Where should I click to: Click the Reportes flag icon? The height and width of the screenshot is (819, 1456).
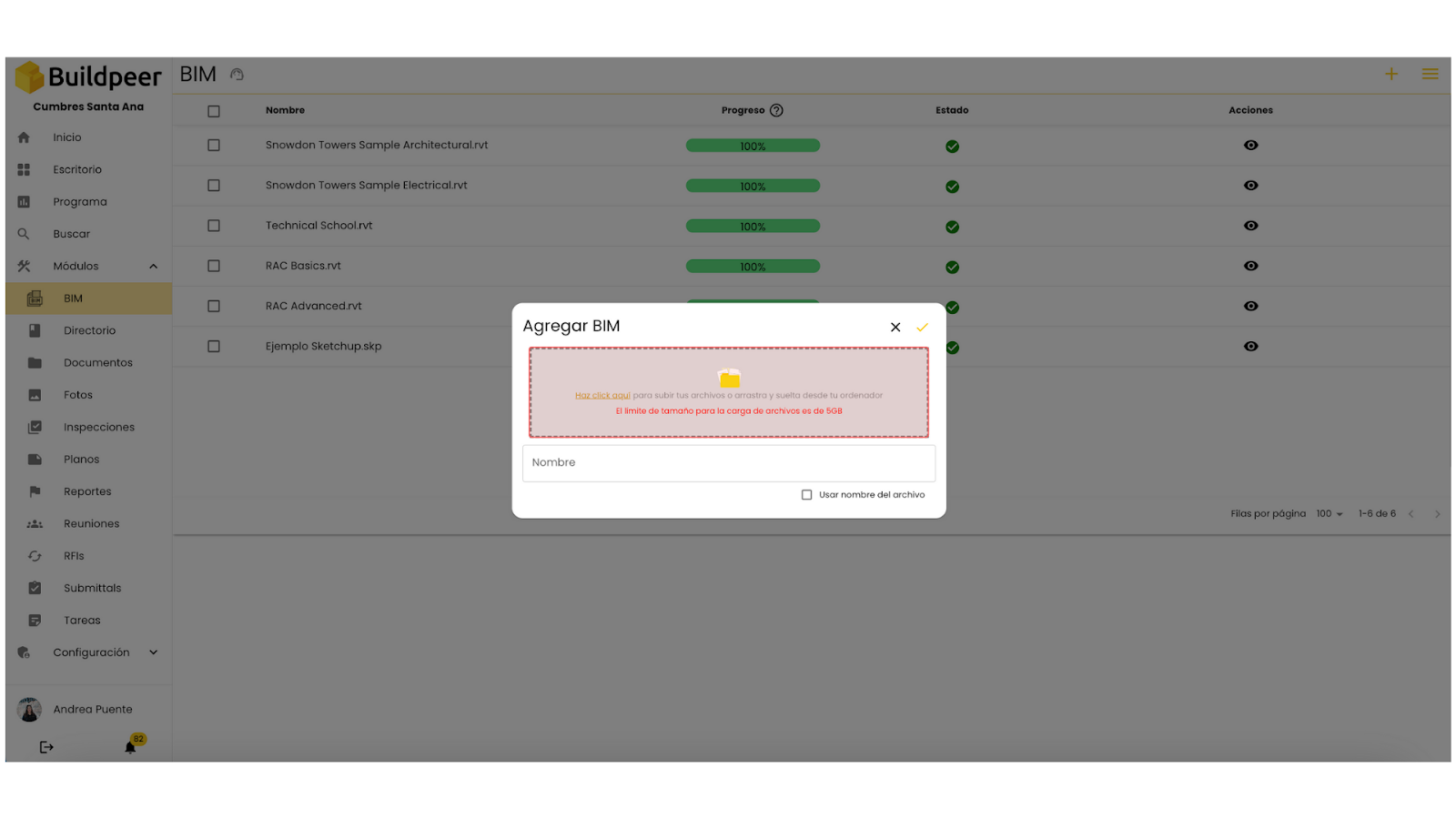pos(35,491)
